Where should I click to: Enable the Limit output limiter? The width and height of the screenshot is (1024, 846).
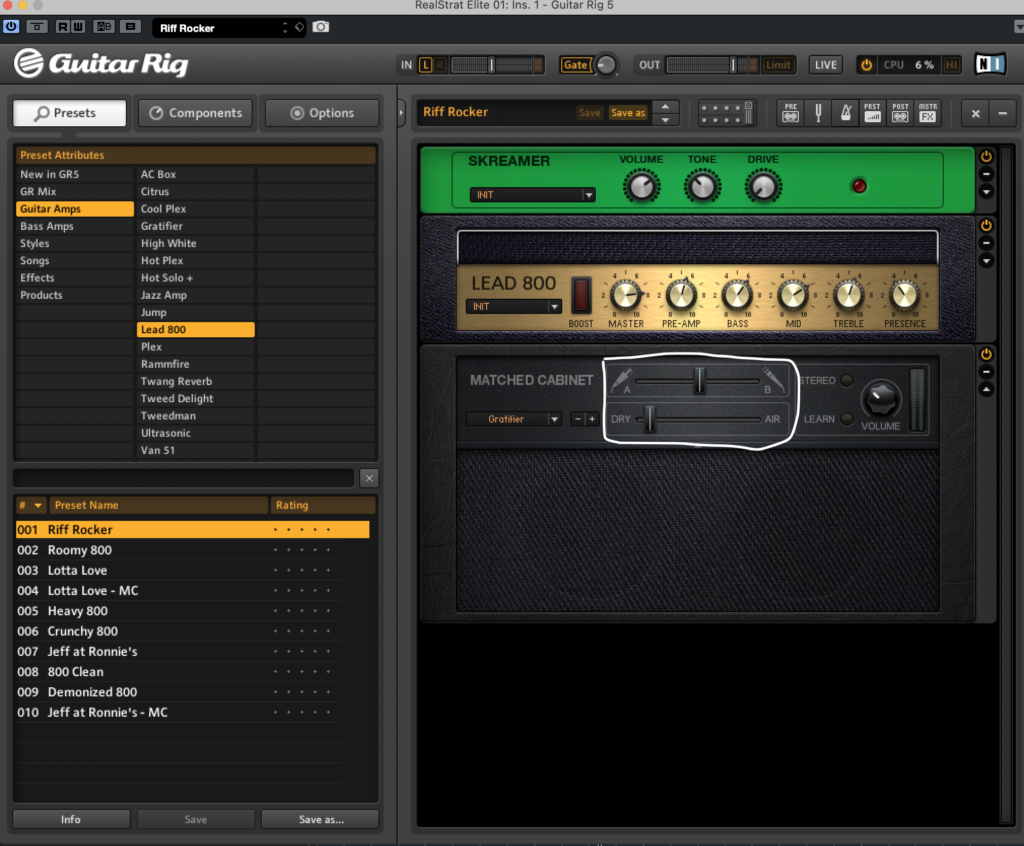click(777, 65)
